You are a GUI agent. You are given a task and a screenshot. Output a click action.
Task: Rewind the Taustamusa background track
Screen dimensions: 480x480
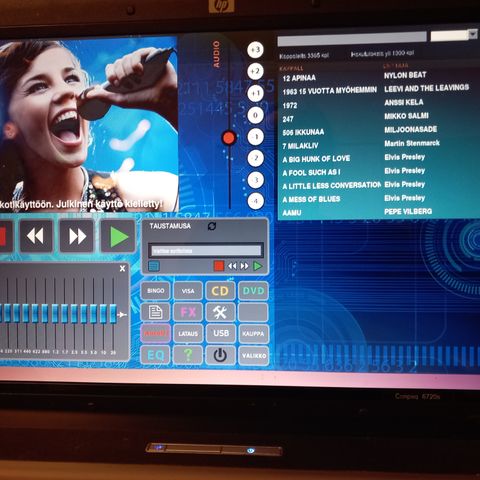[x=232, y=266]
